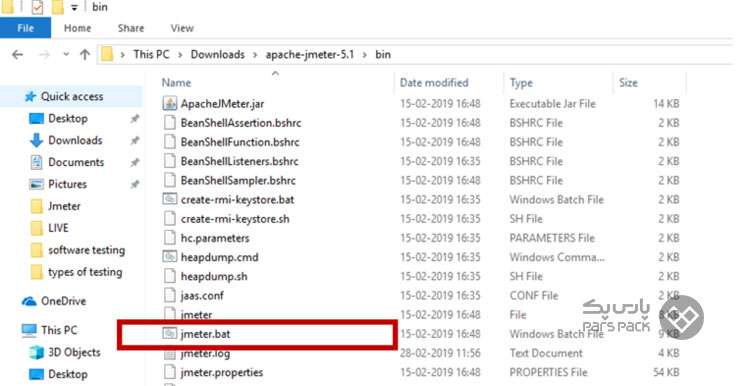Select jmeter.properties file

click(x=221, y=372)
